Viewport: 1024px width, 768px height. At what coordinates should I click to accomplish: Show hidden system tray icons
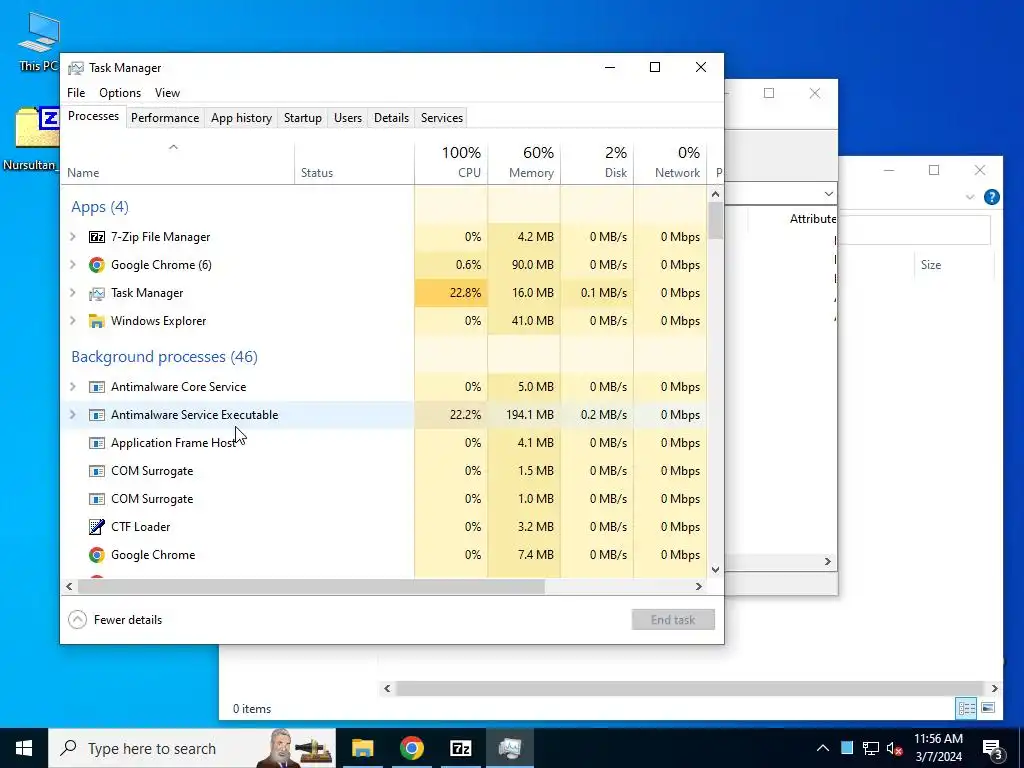(x=823, y=748)
